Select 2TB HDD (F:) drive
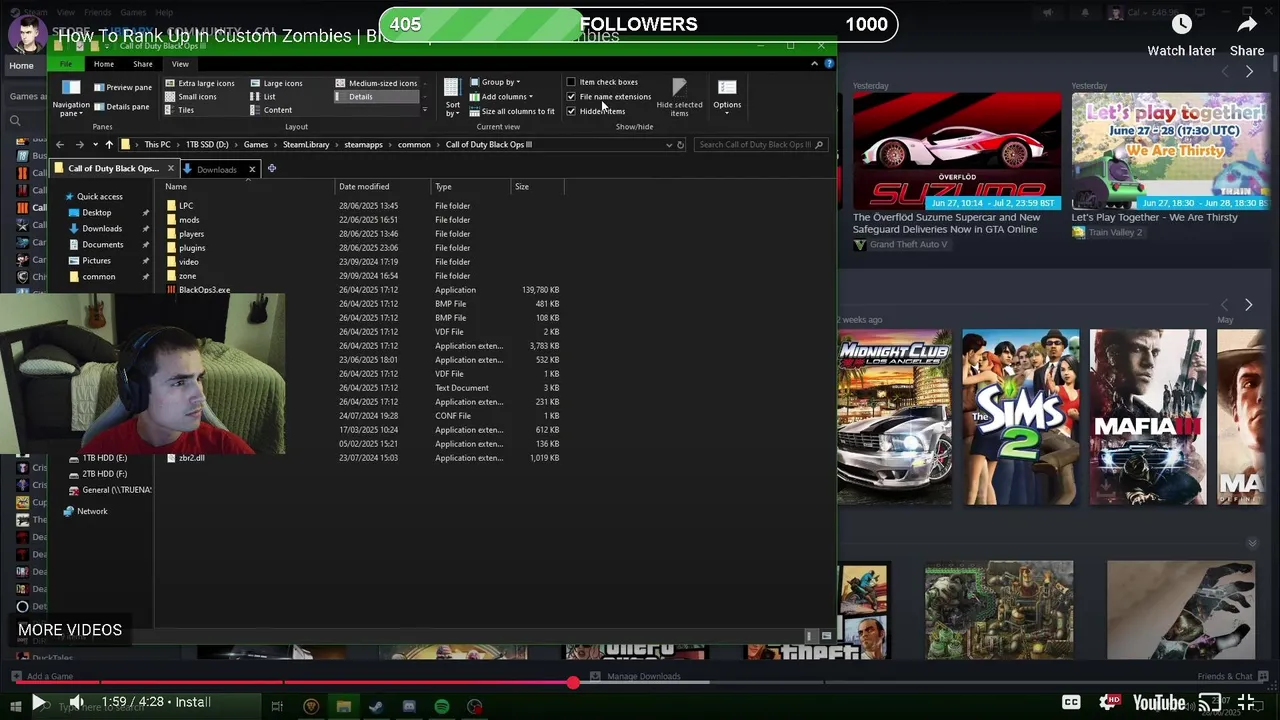Screen dimensions: 1280x720 (x=104, y=474)
